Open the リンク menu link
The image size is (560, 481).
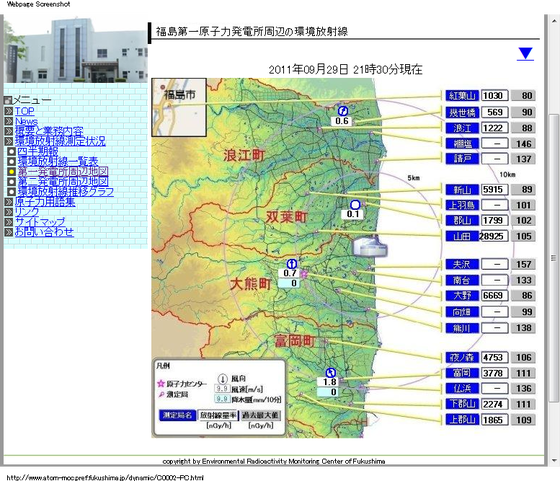pyautogui.click(x=26, y=212)
